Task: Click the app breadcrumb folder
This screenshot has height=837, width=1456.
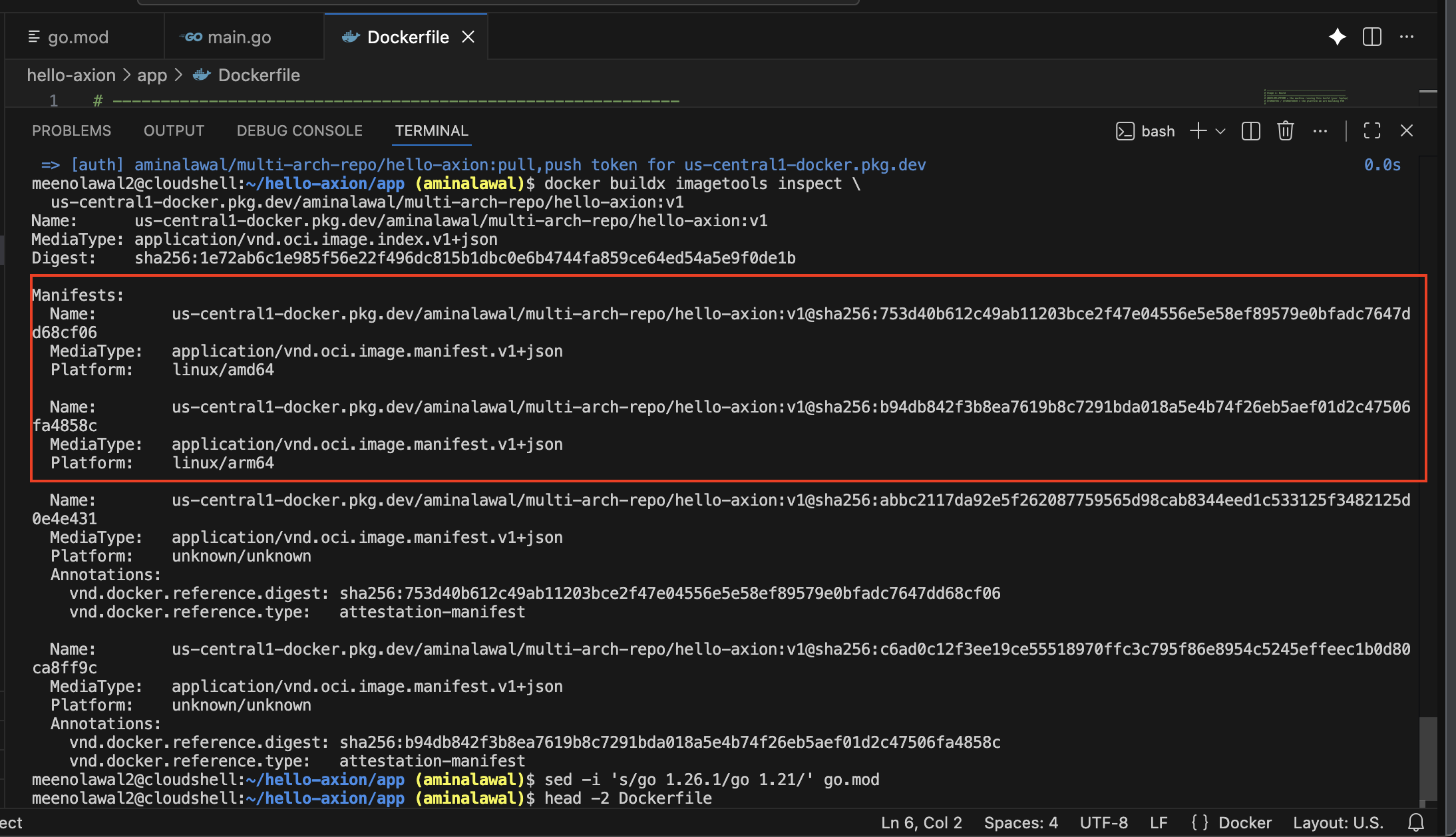Action: click(x=152, y=75)
